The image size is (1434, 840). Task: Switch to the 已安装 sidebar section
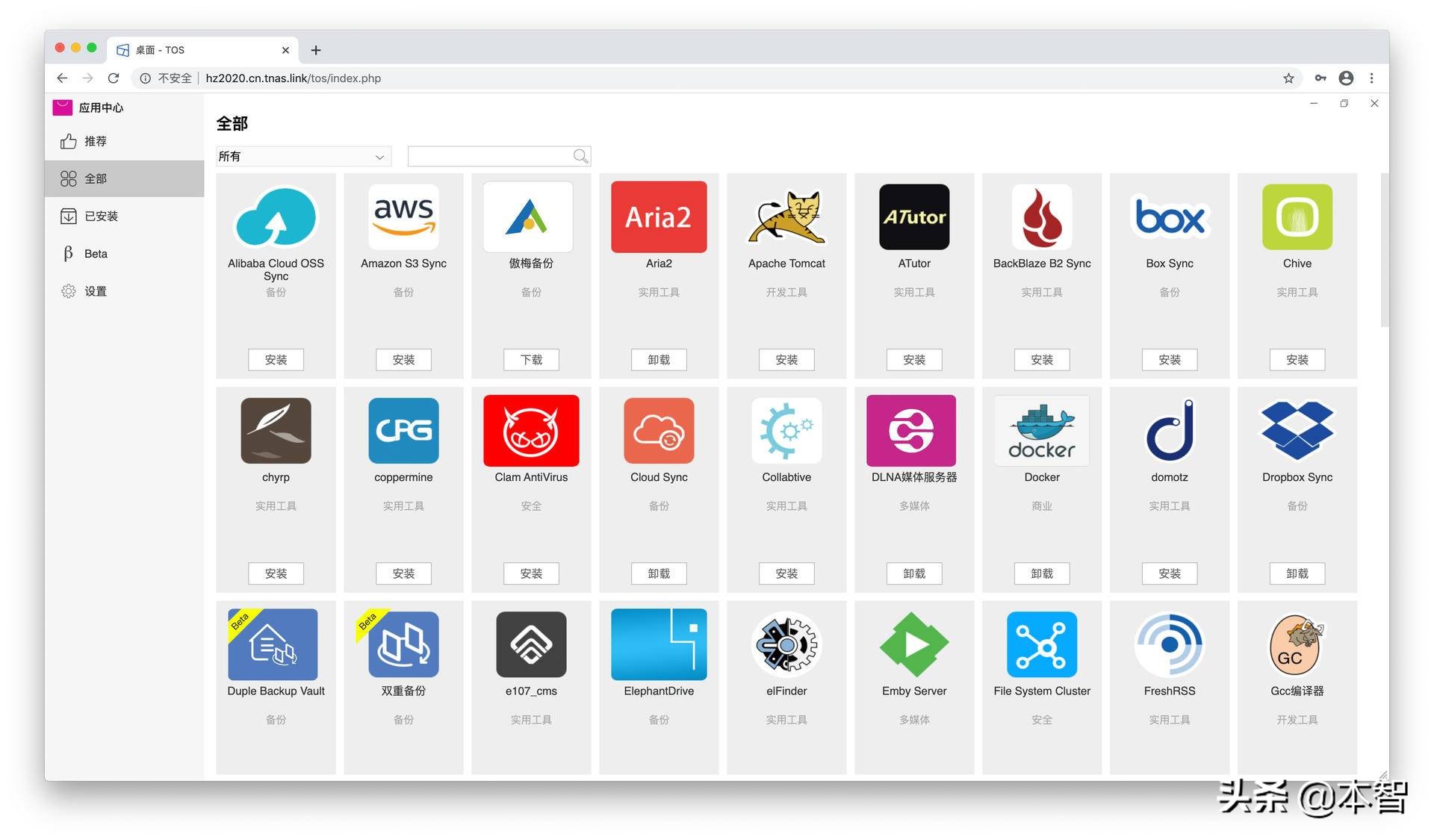click(101, 217)
